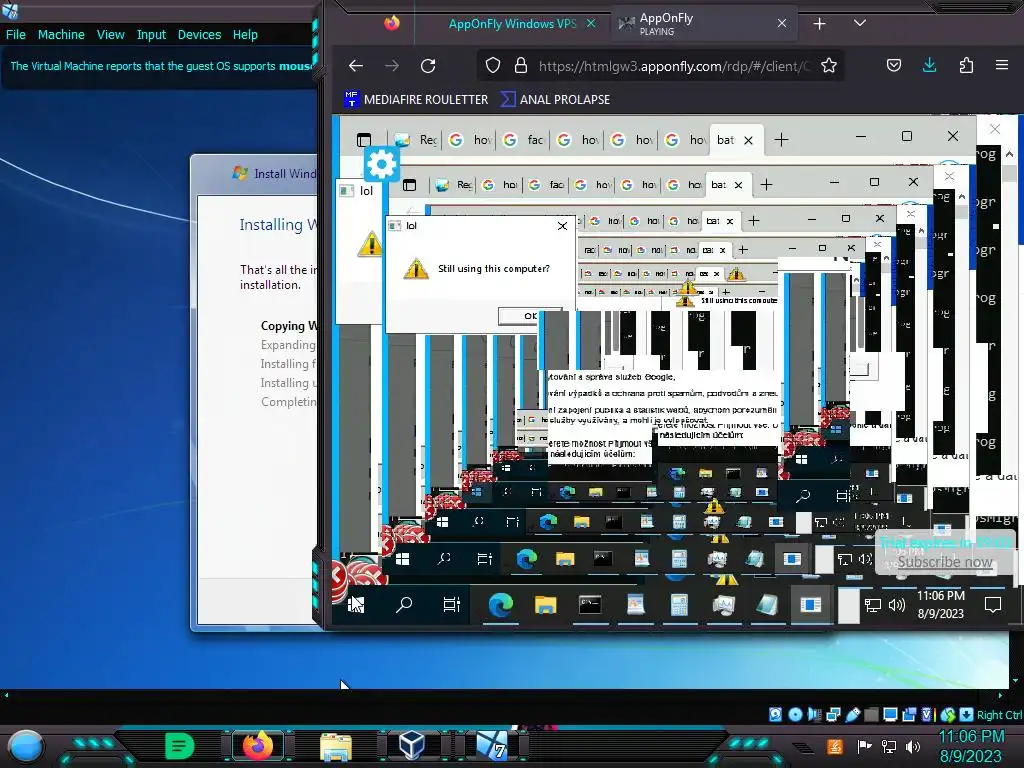Open a new Firefox tab

[x=820, y=24]
